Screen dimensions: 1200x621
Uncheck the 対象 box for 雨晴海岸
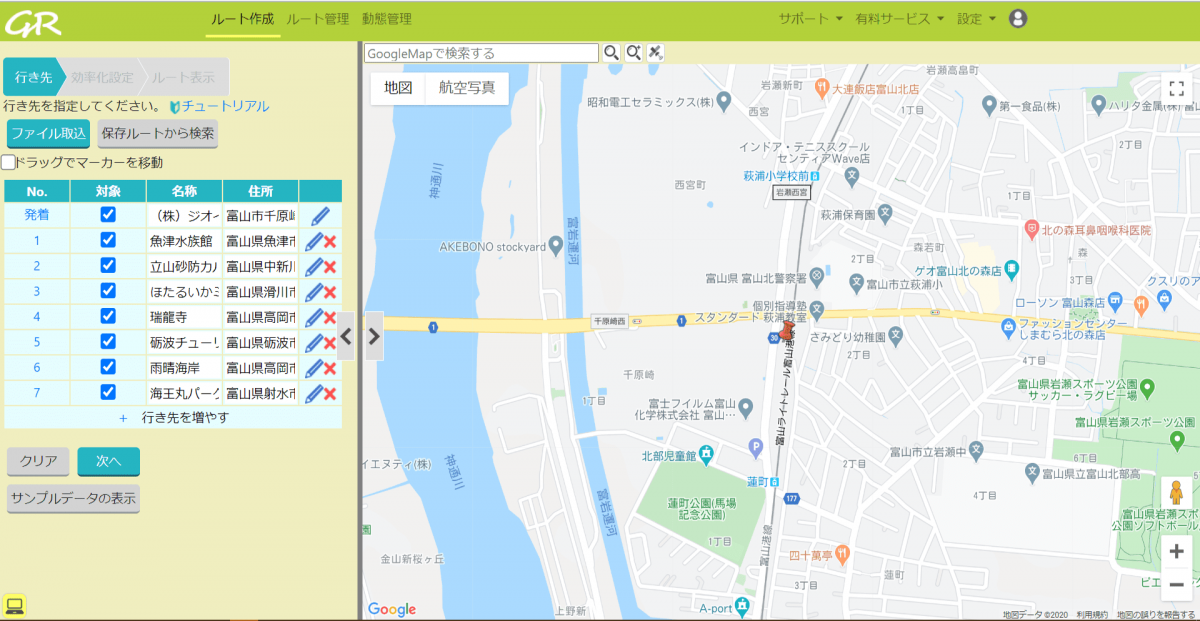108,367
